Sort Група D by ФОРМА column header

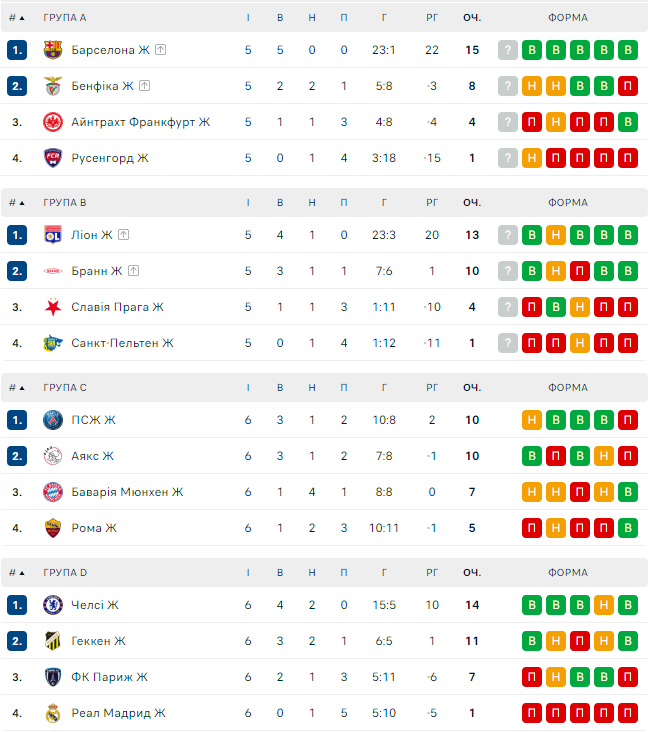567,573
